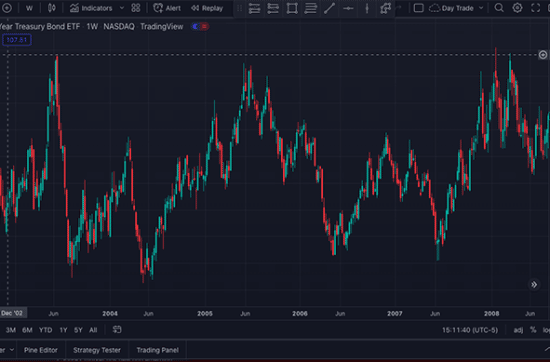The width and height of the screenshot is (550, 362).
Task: Select the path drawing tool icon
Action: pos(385,8)
